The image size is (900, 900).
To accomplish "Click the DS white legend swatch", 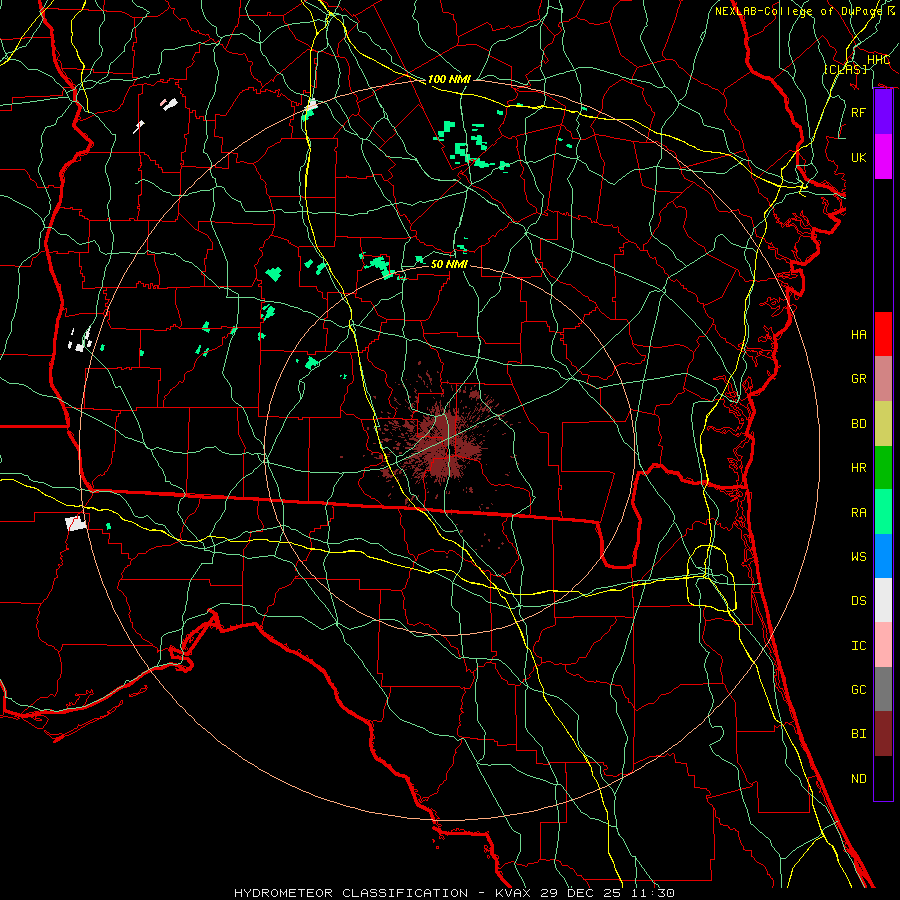I will point(883,600).
